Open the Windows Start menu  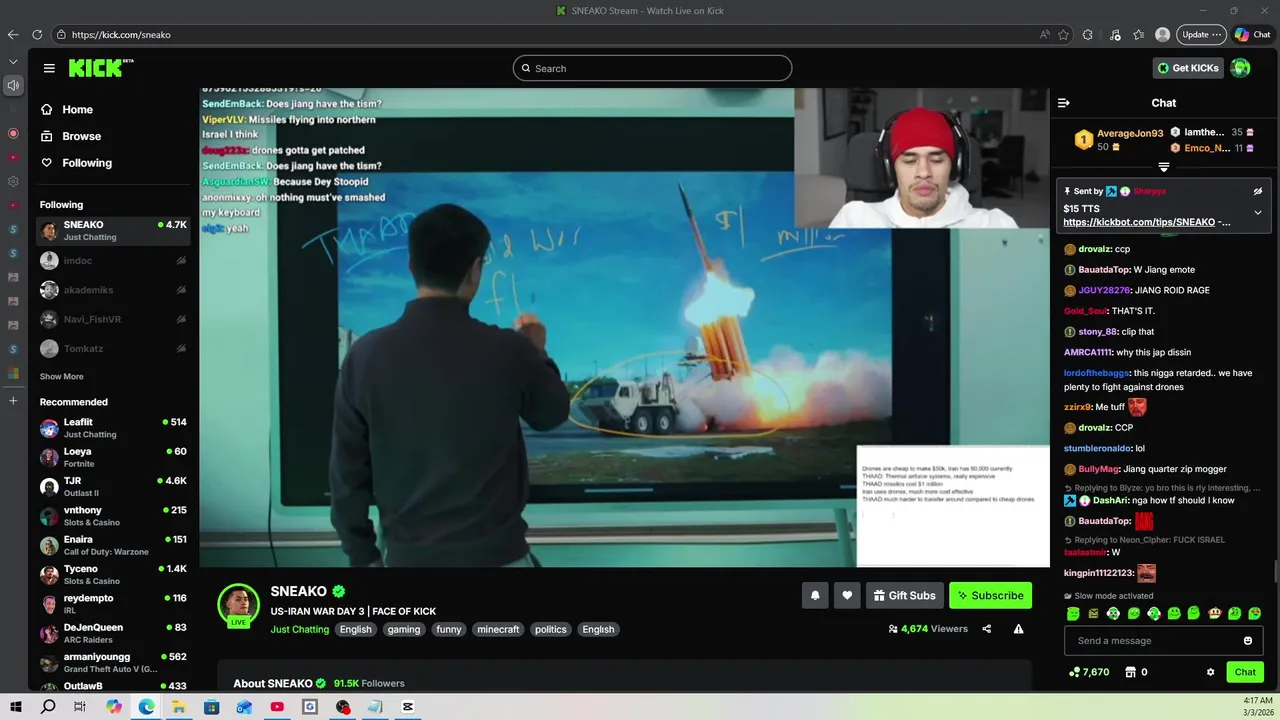point(17,706)
